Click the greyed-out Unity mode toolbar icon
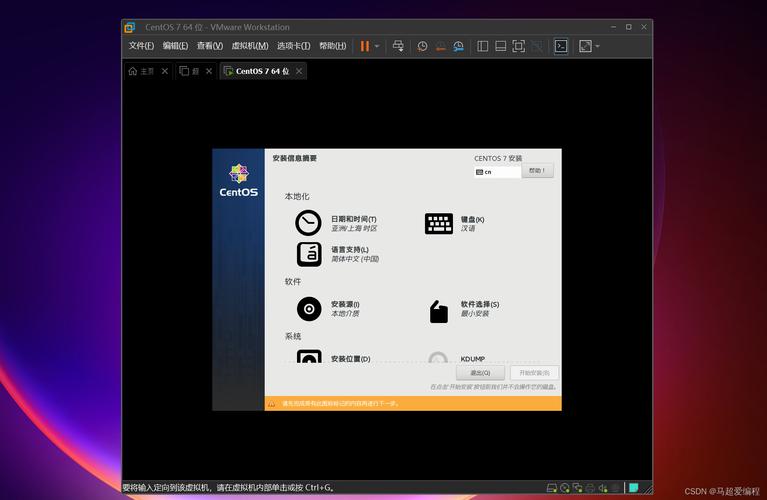The height and width of the screenshot is (500, 767). [x=537, y=46]
